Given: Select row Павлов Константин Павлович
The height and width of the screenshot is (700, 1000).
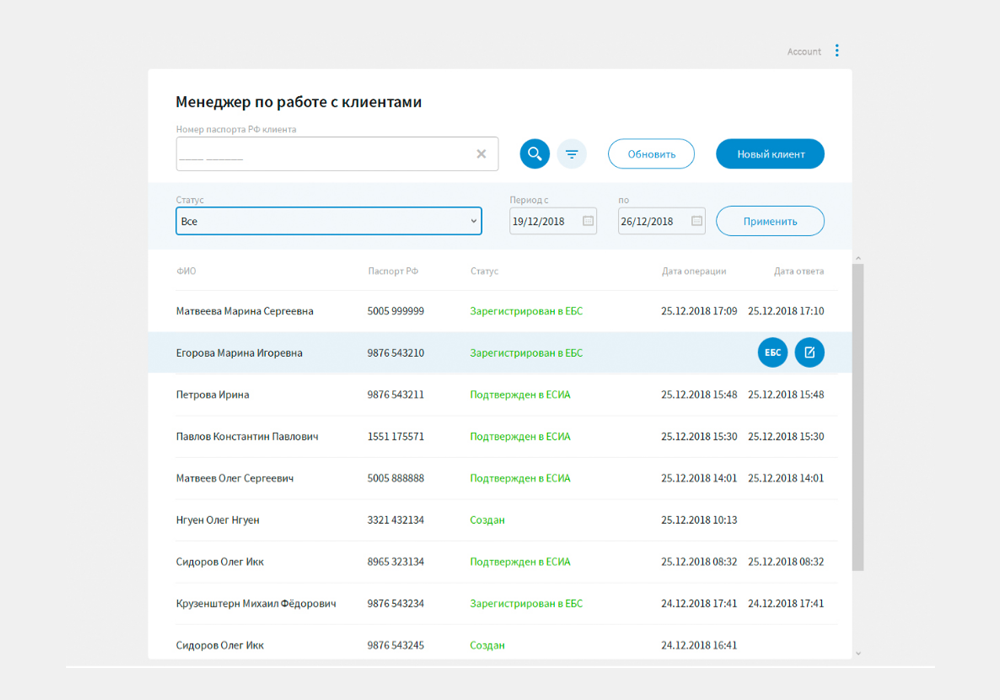Looking at the screenshot, I should (500, 437).
